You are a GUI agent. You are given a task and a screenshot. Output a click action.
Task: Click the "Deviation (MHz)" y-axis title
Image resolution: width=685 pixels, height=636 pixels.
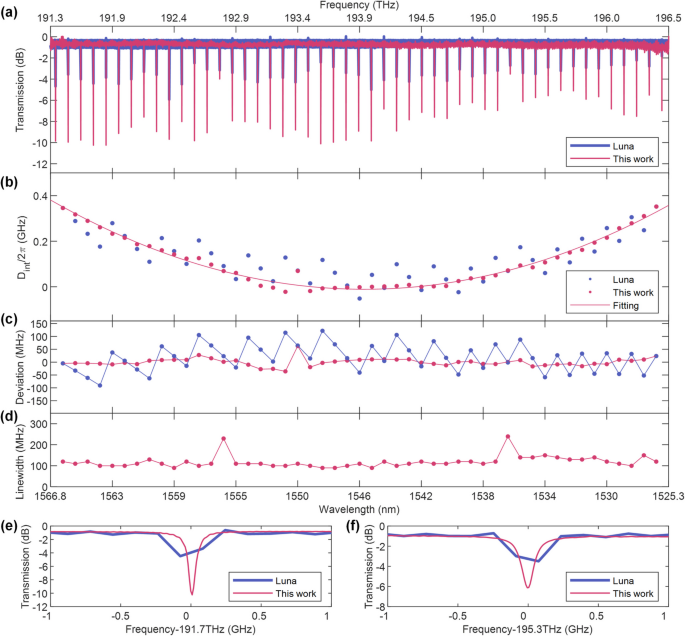coord(21,363)
